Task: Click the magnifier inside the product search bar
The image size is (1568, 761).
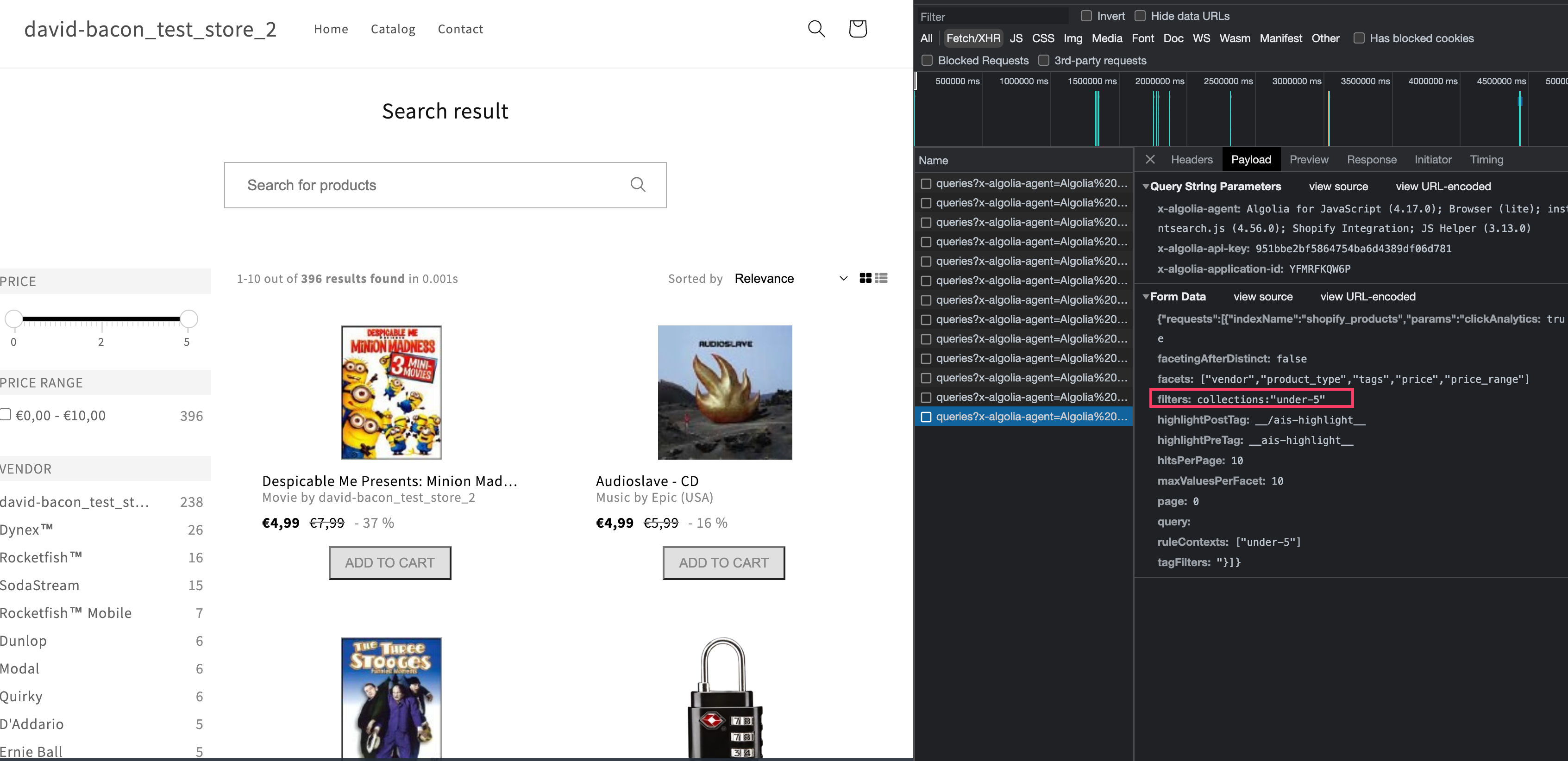Action: [638, 185]
